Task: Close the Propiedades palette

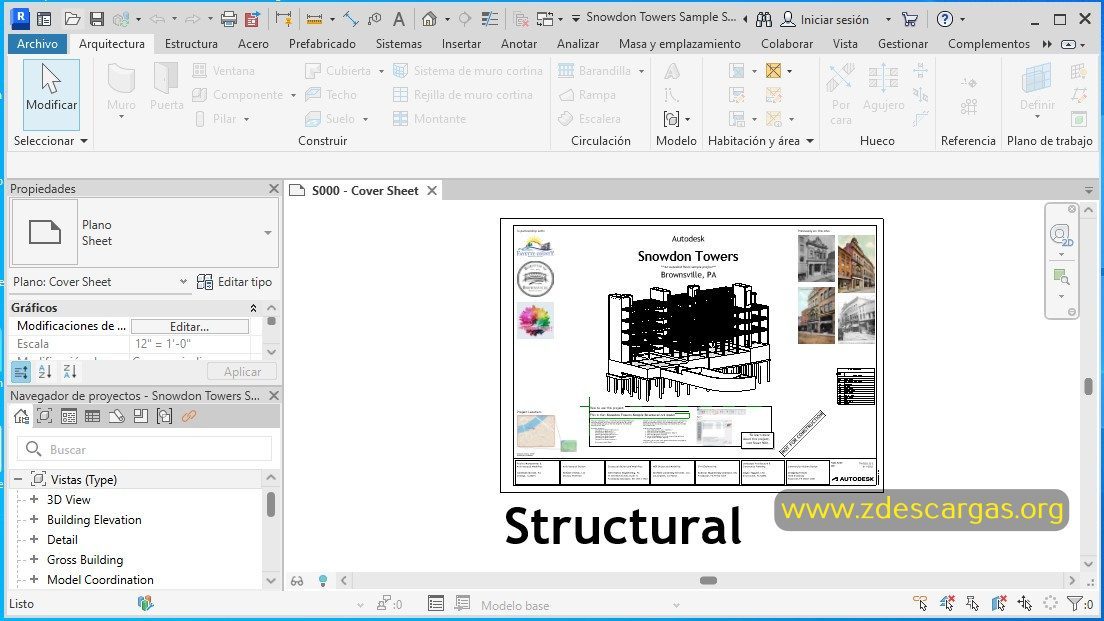Action: (x=273, y=189)
